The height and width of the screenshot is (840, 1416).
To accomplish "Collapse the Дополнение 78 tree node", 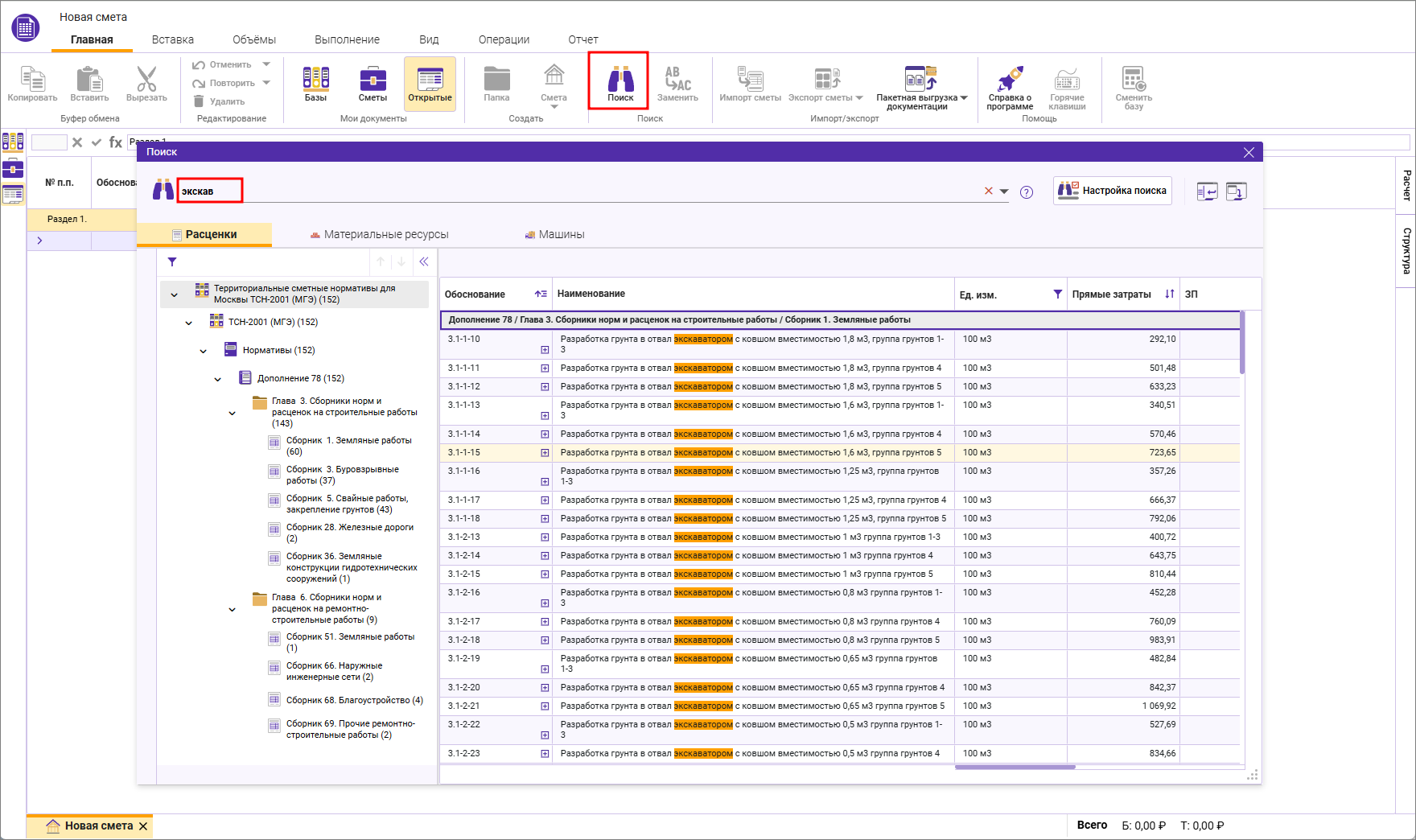I will pos(218,379).
